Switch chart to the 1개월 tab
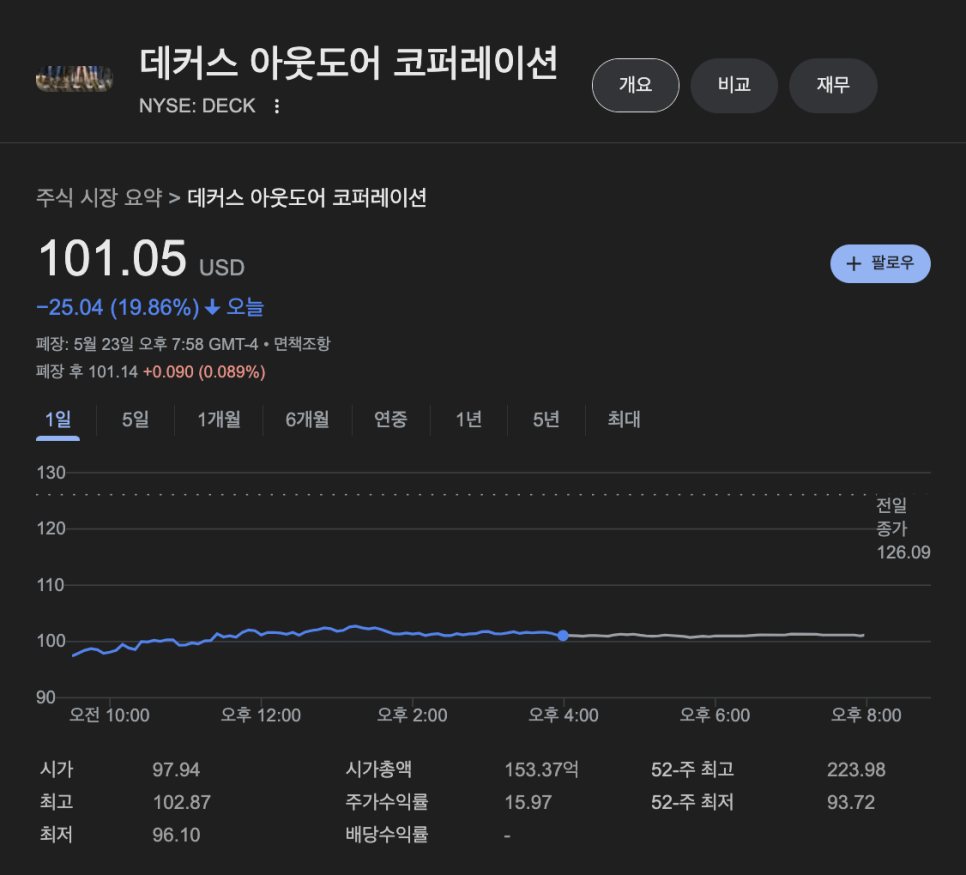Viewport: 966px width, 875px height. [219, 420]
